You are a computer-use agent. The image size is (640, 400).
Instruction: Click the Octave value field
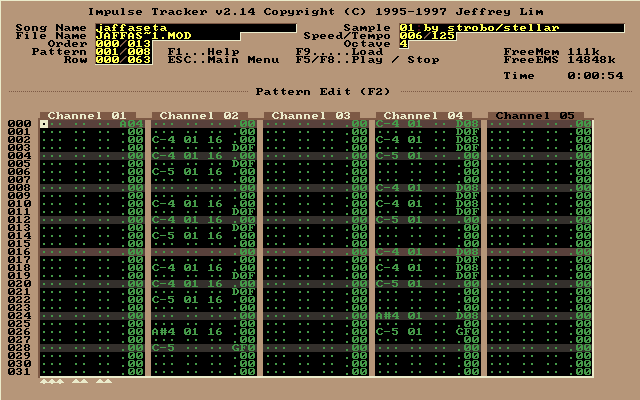coord(404,44)
